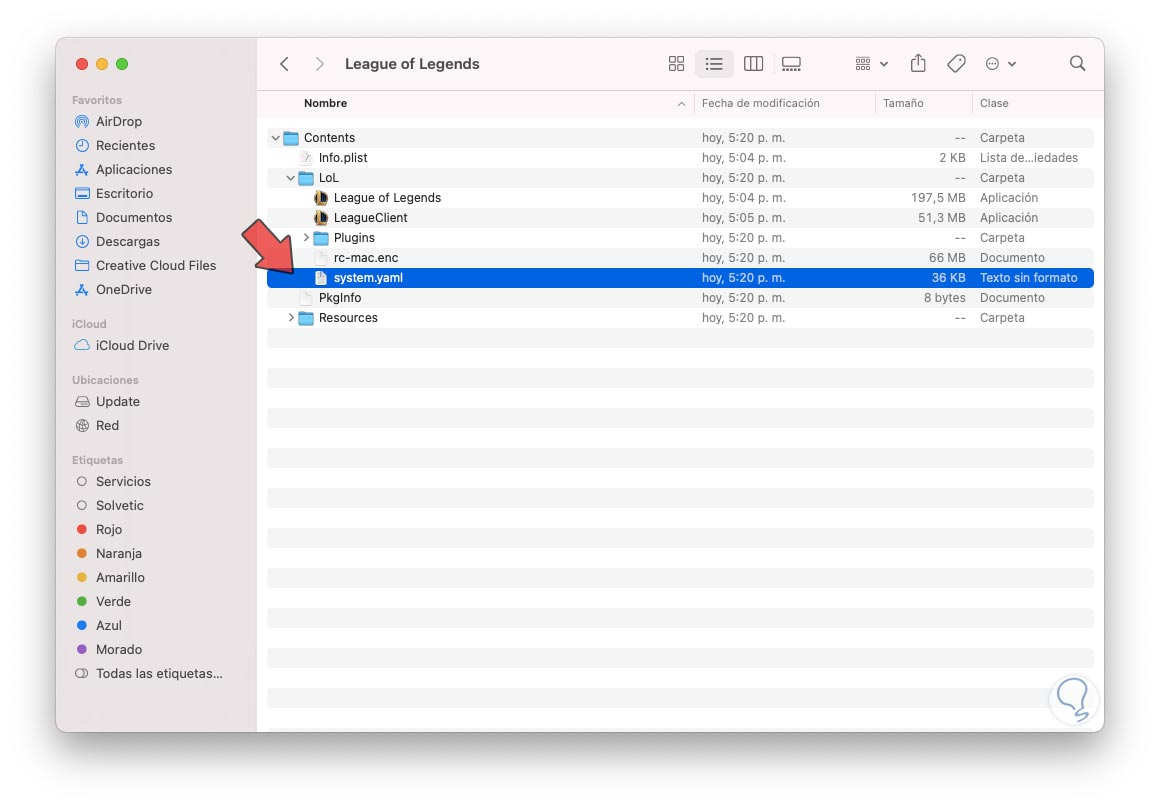Open Red network location in sidebar
This screenshot has width=1160, height=806.
click(x=107, y=426)
